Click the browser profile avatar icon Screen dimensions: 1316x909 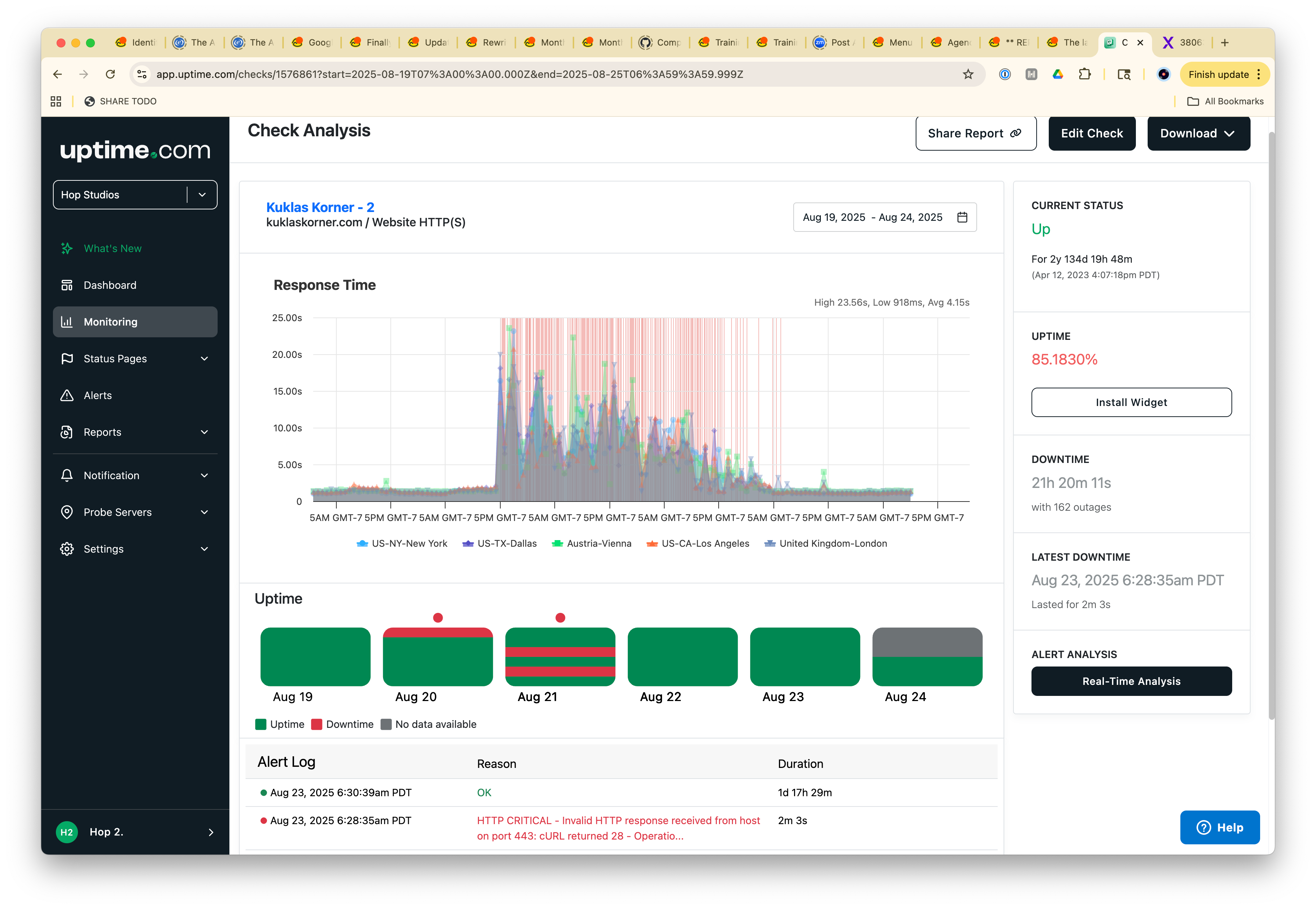pyautogui.click(x=1163, y=74)
